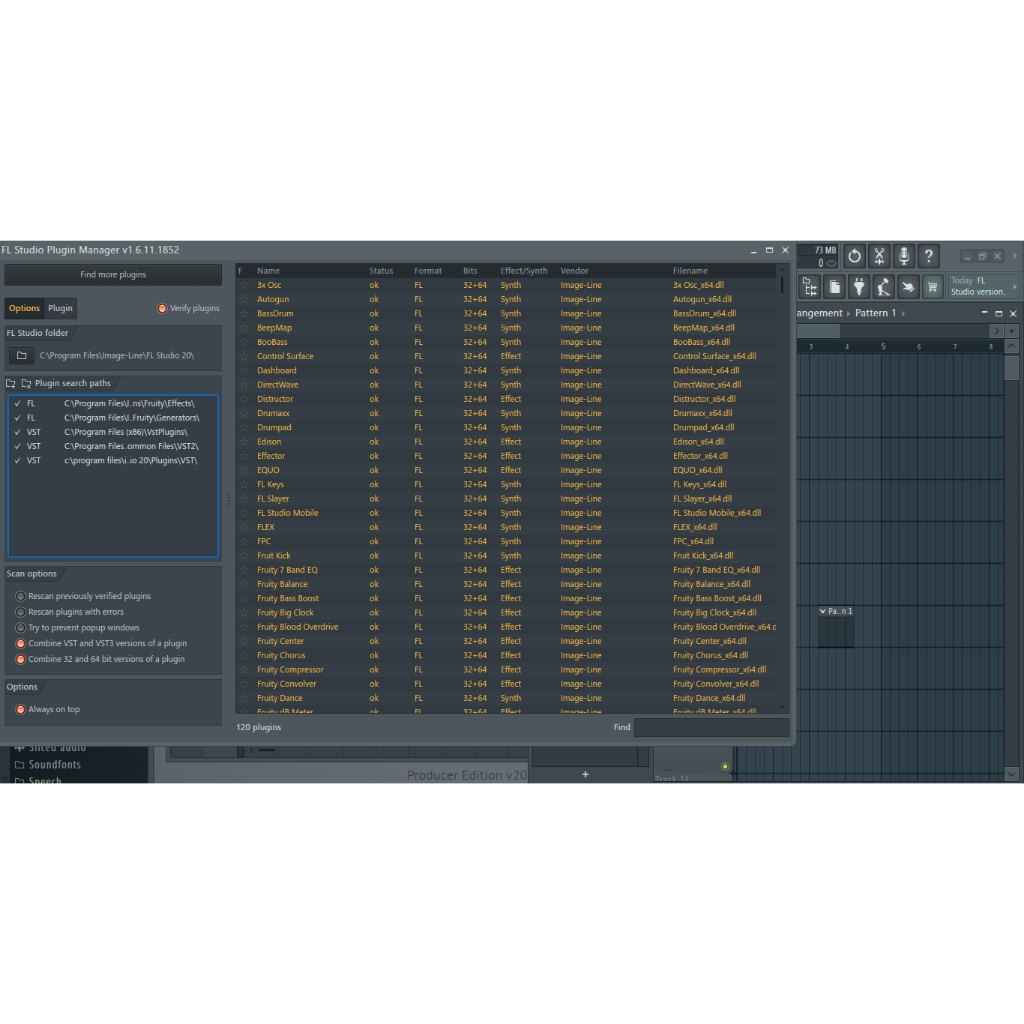Switch to the Plugin tab
The height and width of the screenshot is (1024, 1024).
pyautogui.click(x=60, y=308)
